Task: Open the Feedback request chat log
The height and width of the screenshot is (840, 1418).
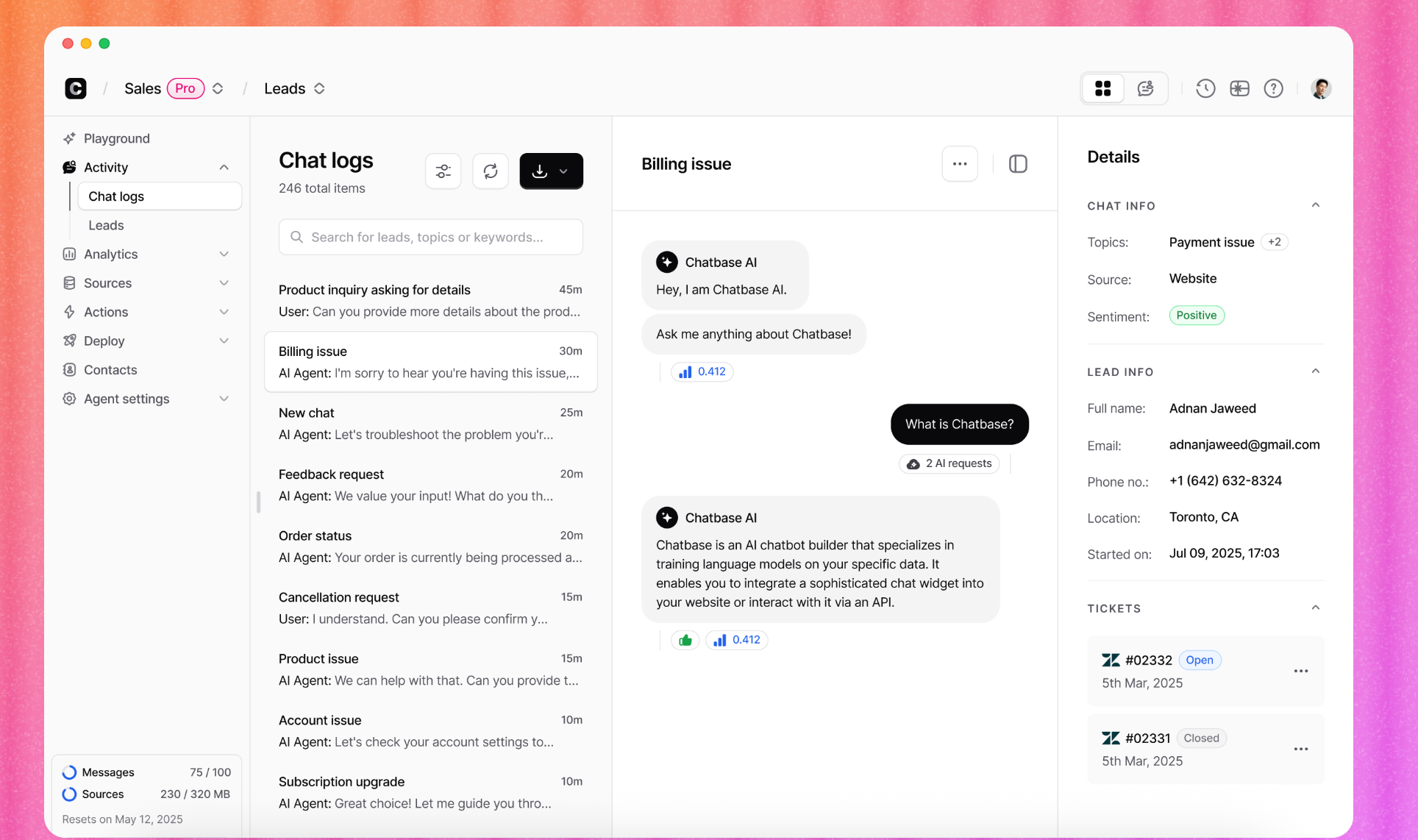Action: 431,485
